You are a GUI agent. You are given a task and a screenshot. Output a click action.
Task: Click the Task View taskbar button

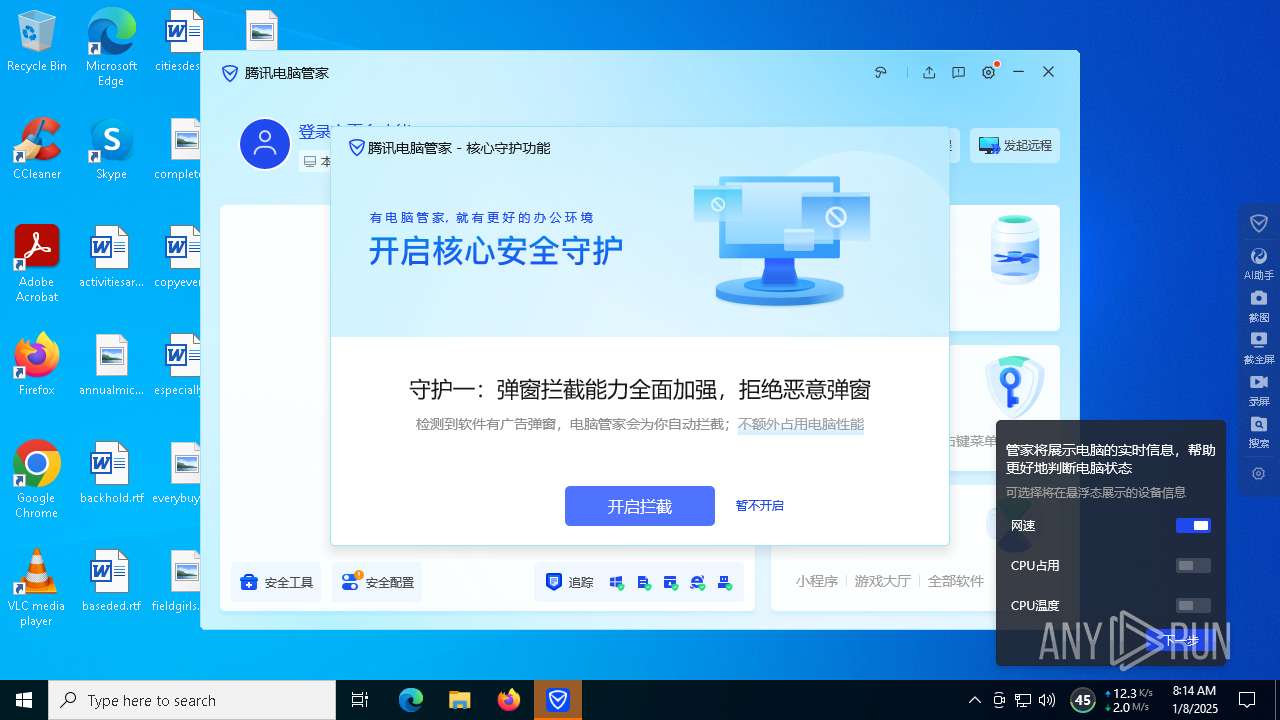click(x=360, y=700)
